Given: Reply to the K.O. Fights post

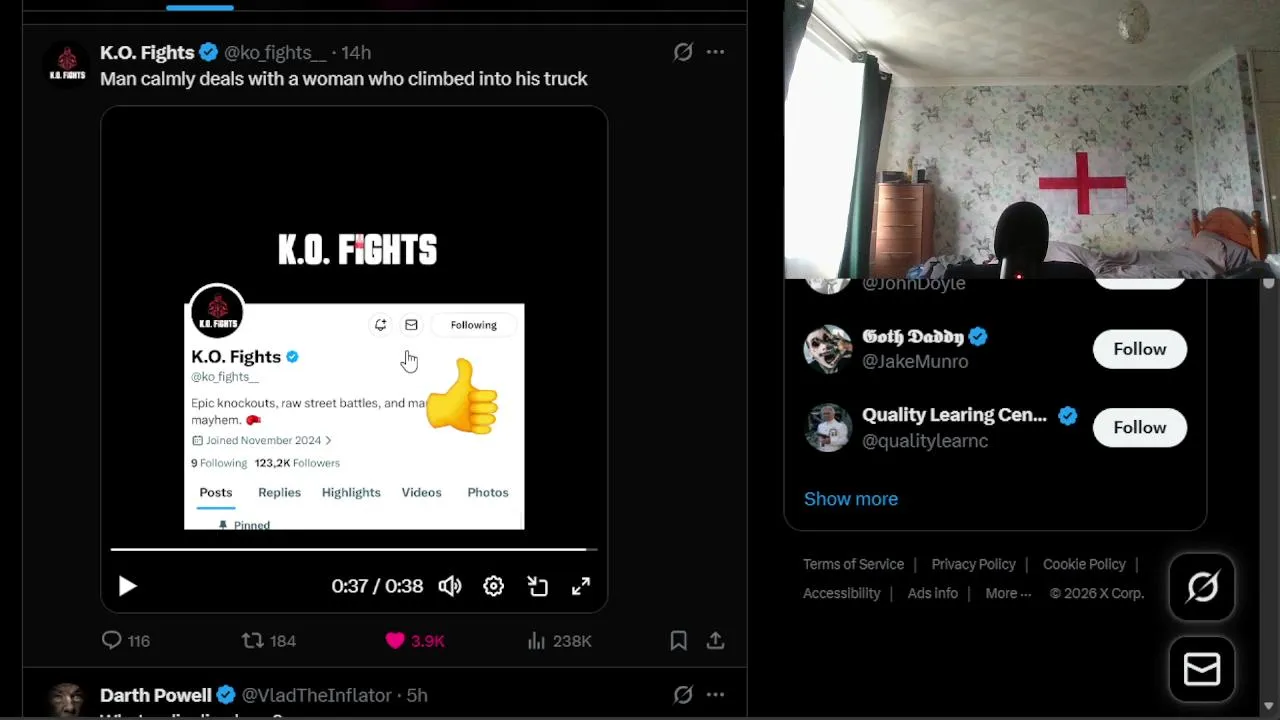Looking at the screenshot, I should point(112,641).
